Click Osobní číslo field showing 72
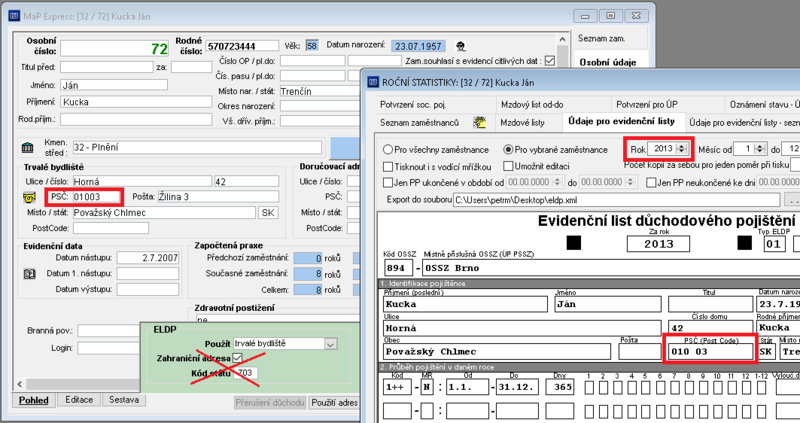Viewport: 800px width, 423px height. [115, 48]
